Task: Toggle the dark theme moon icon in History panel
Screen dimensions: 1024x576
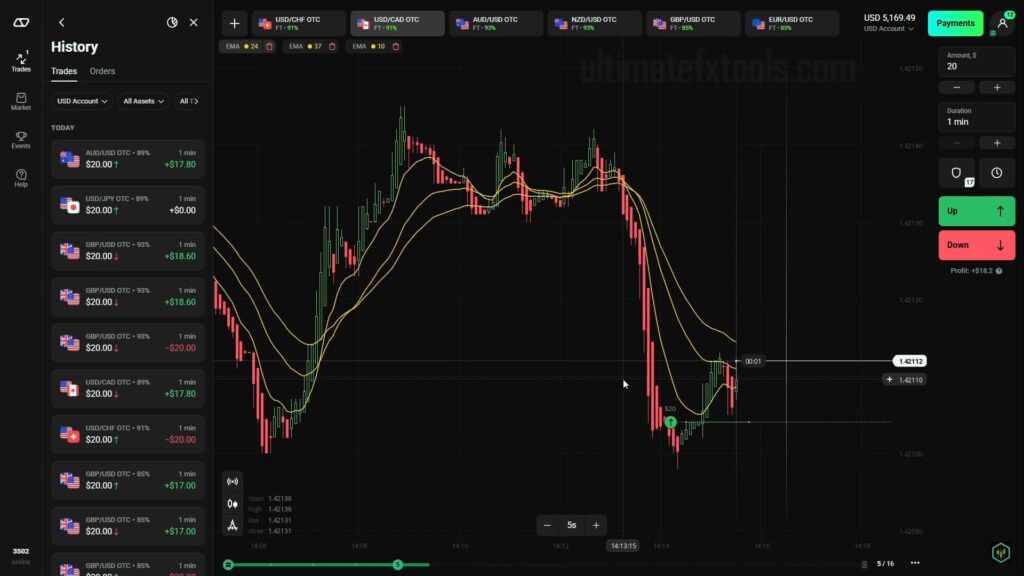Action: click(172, 22)
